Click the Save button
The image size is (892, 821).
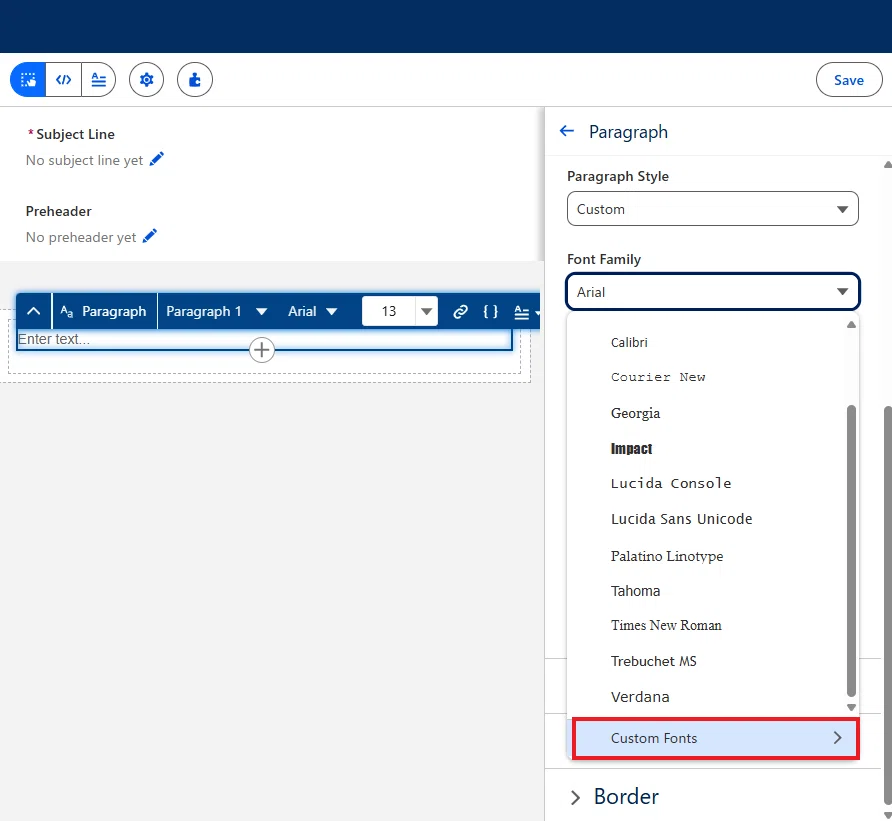[x=849, y=80]
